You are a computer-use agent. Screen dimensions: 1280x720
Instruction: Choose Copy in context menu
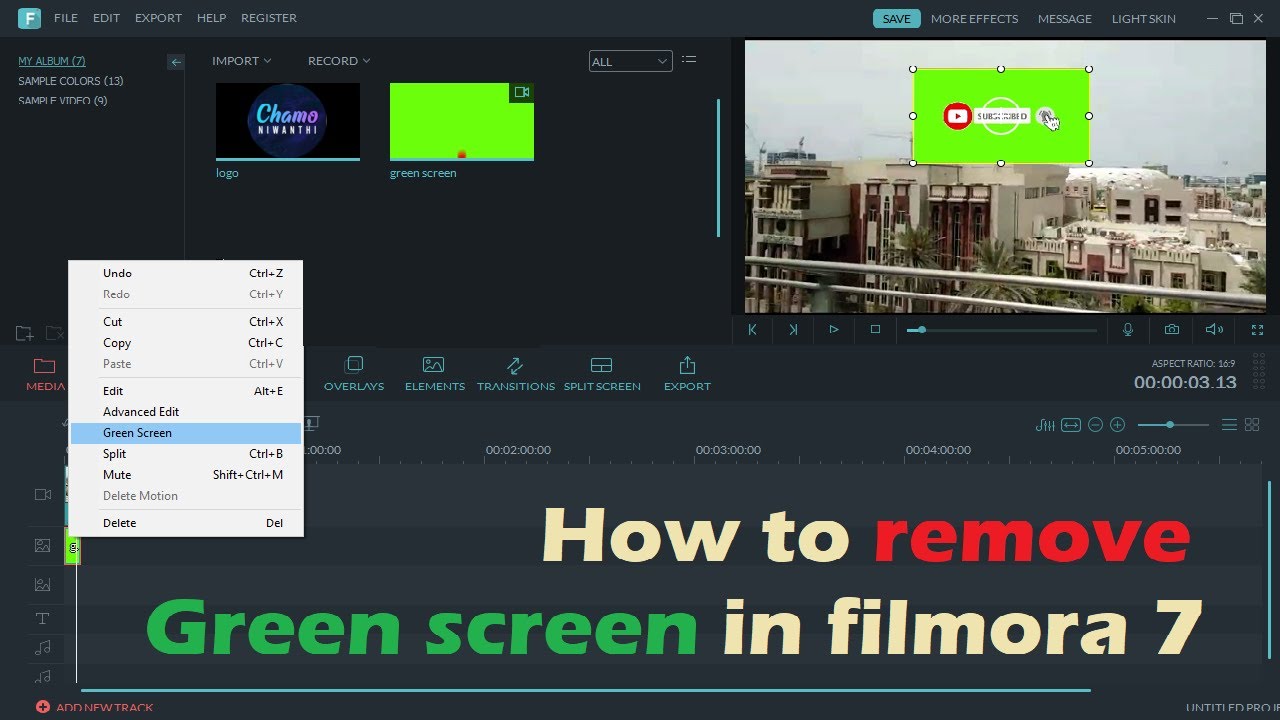click(x=186, y=343)
